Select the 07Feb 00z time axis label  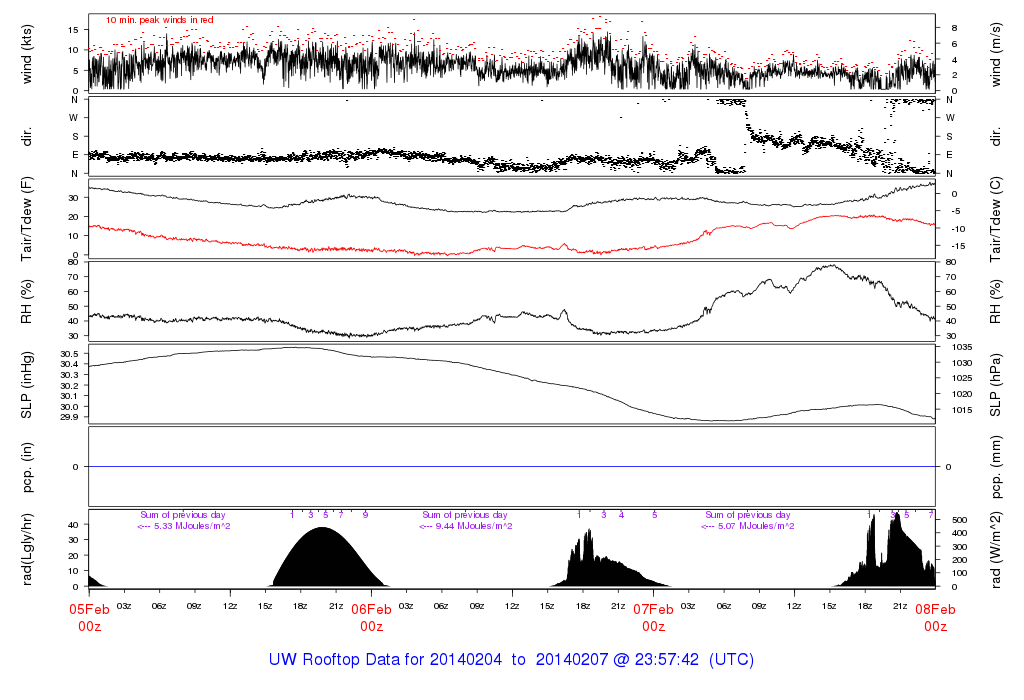coord(653,617)
